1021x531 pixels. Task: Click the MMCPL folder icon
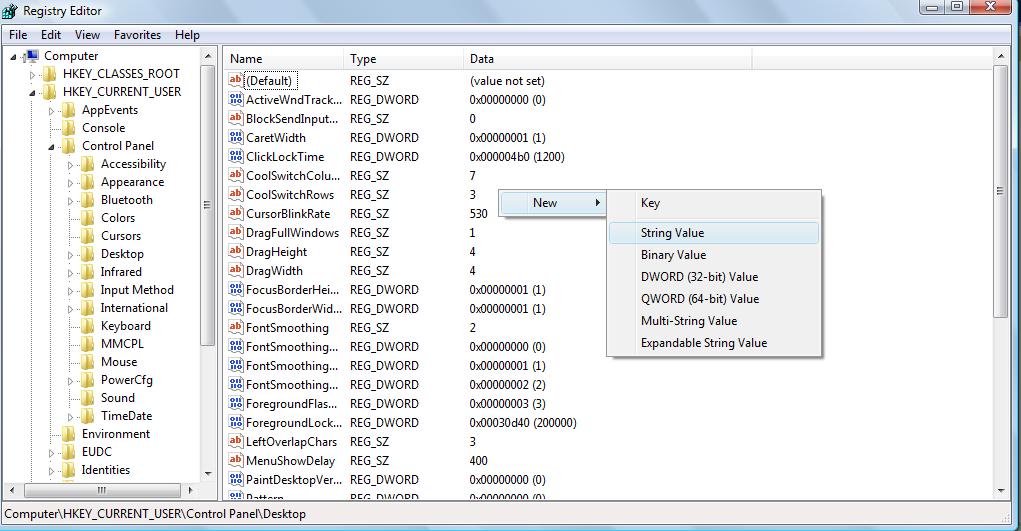click(x=87, y=344)
